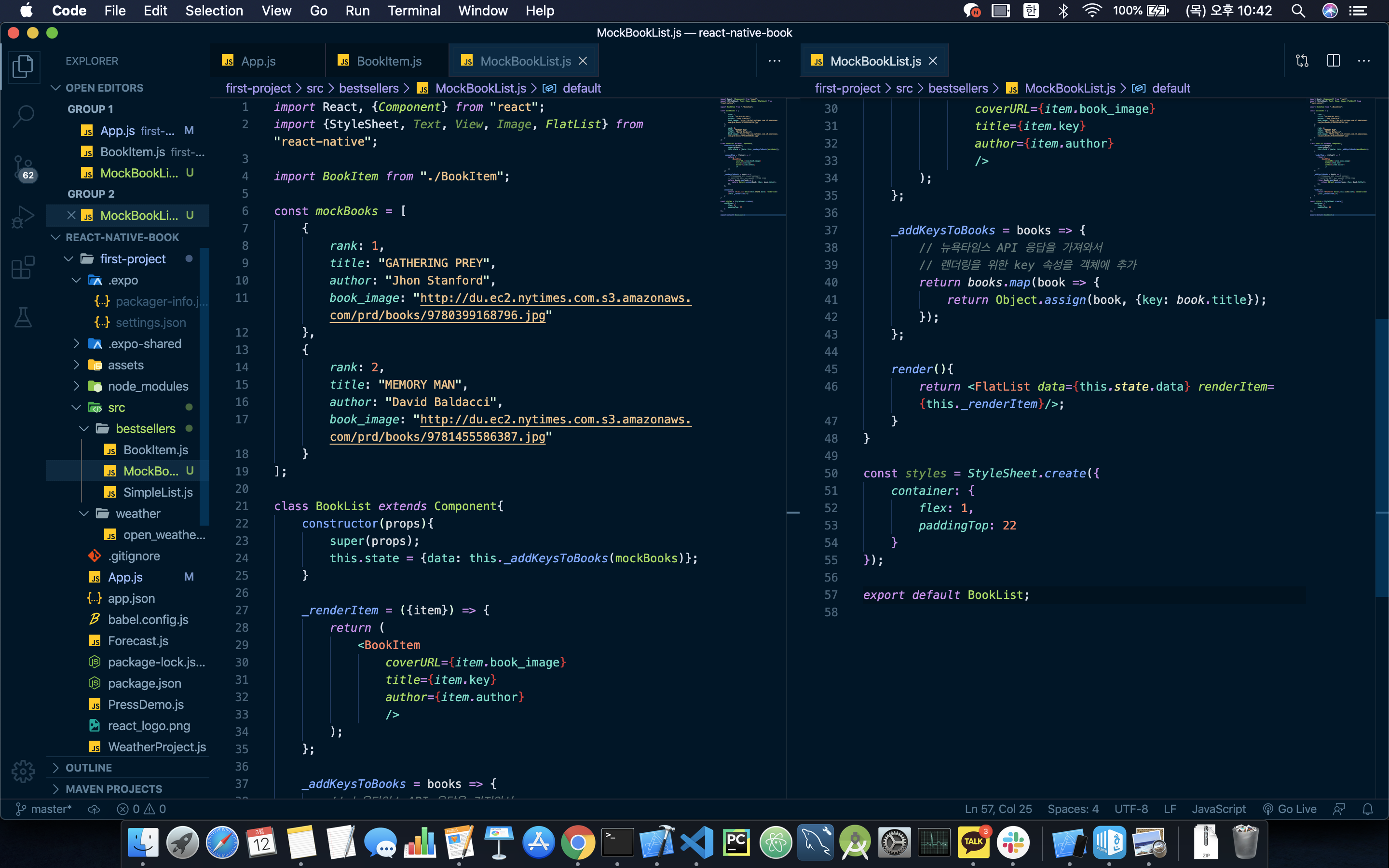Click the Split Editor Right icon
The height and width of the screenshot is (868, 1389).
tap(1333, 61)
